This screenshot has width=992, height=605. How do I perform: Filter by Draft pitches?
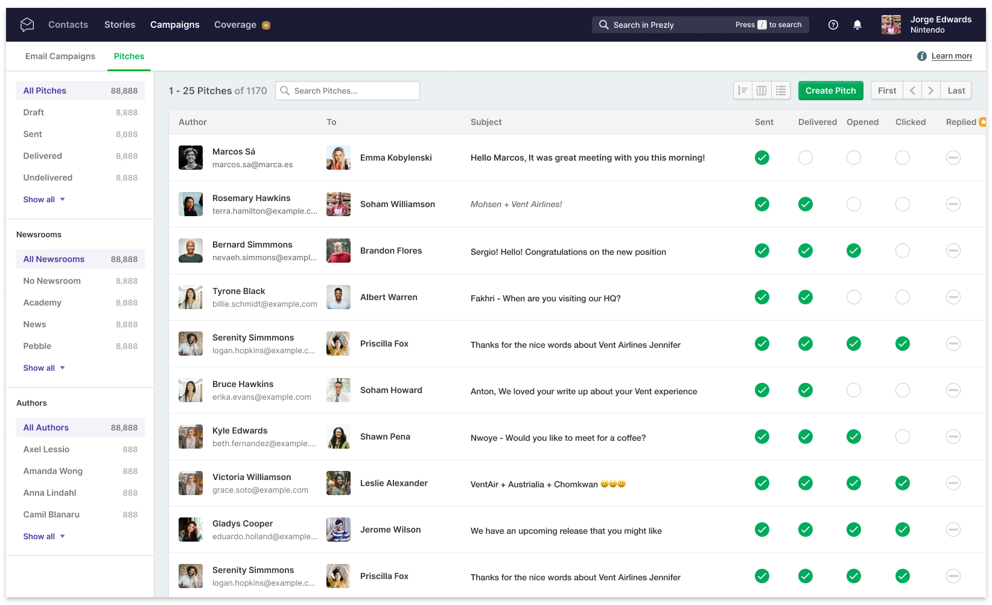(x=34, y=113)
